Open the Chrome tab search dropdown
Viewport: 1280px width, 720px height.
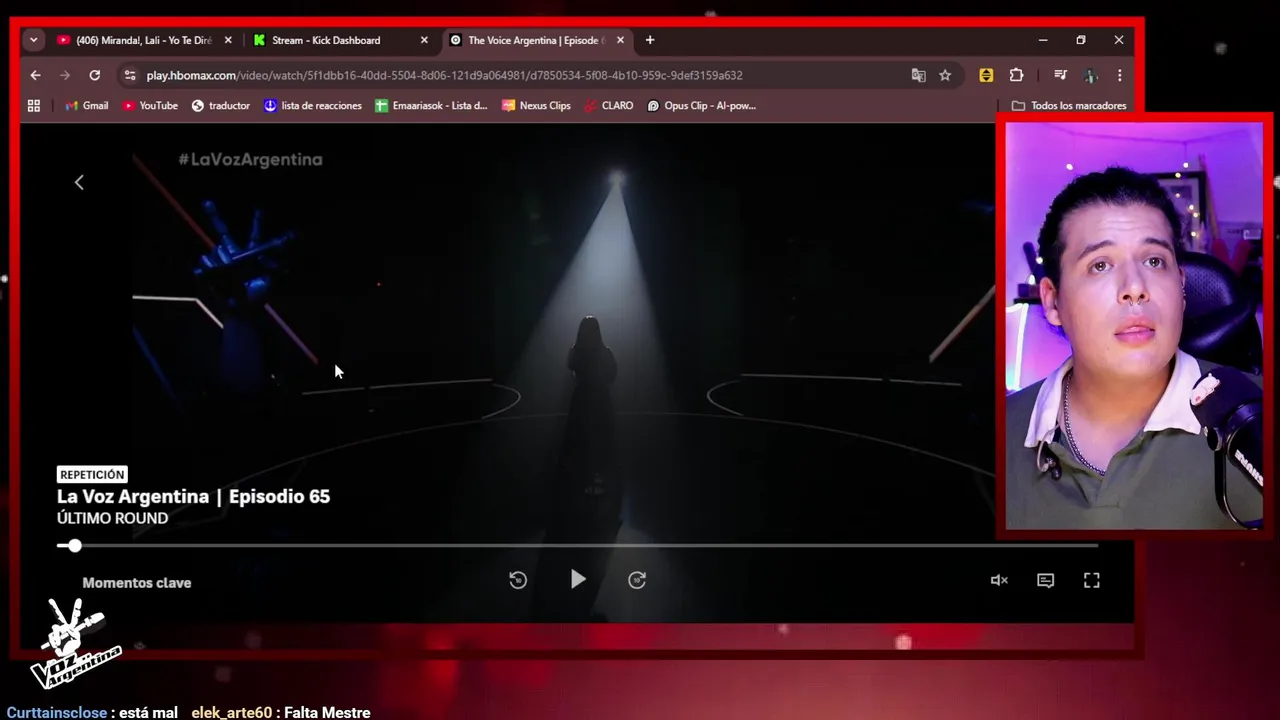(x=33, y=40)
